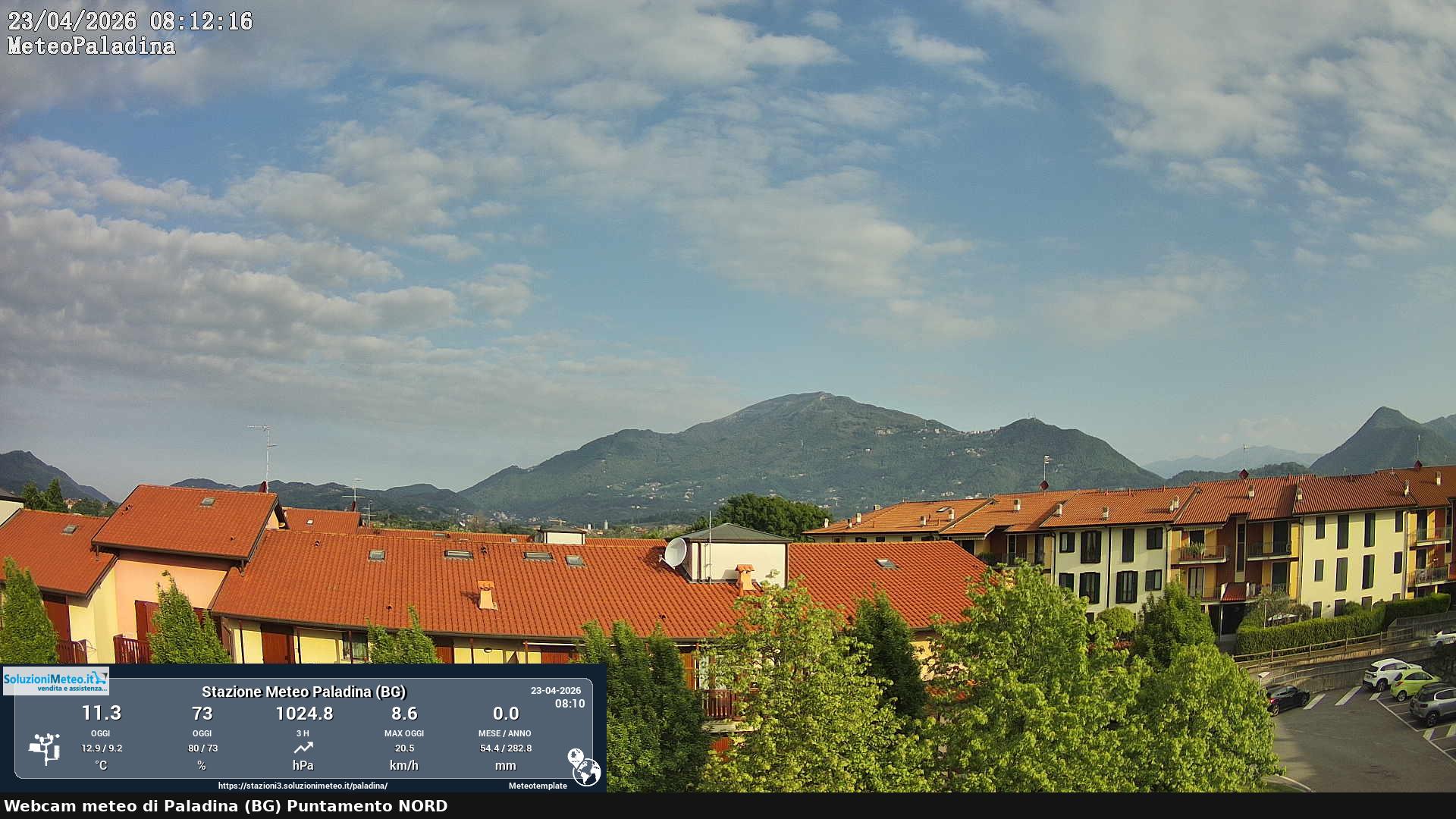
Task: Toggle the humidity value 73
Action: pos(202,714)
